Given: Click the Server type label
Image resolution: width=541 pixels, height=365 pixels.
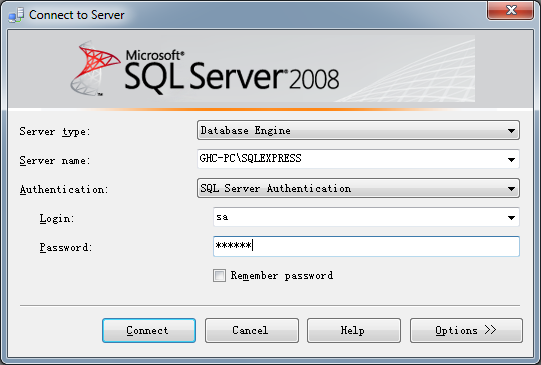Looking at the screenshot, I should (x=55, y=131).
